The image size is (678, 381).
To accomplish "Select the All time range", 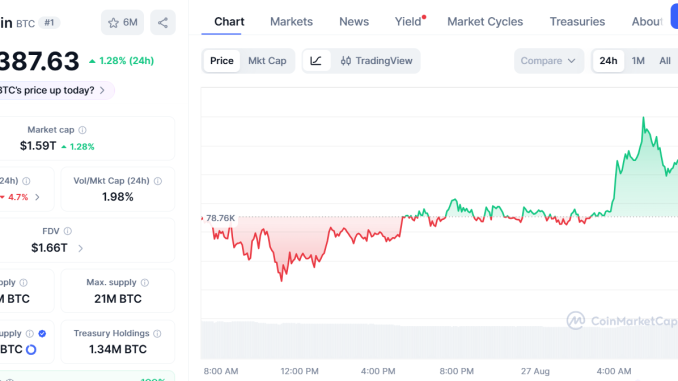I will click(665, 61).
